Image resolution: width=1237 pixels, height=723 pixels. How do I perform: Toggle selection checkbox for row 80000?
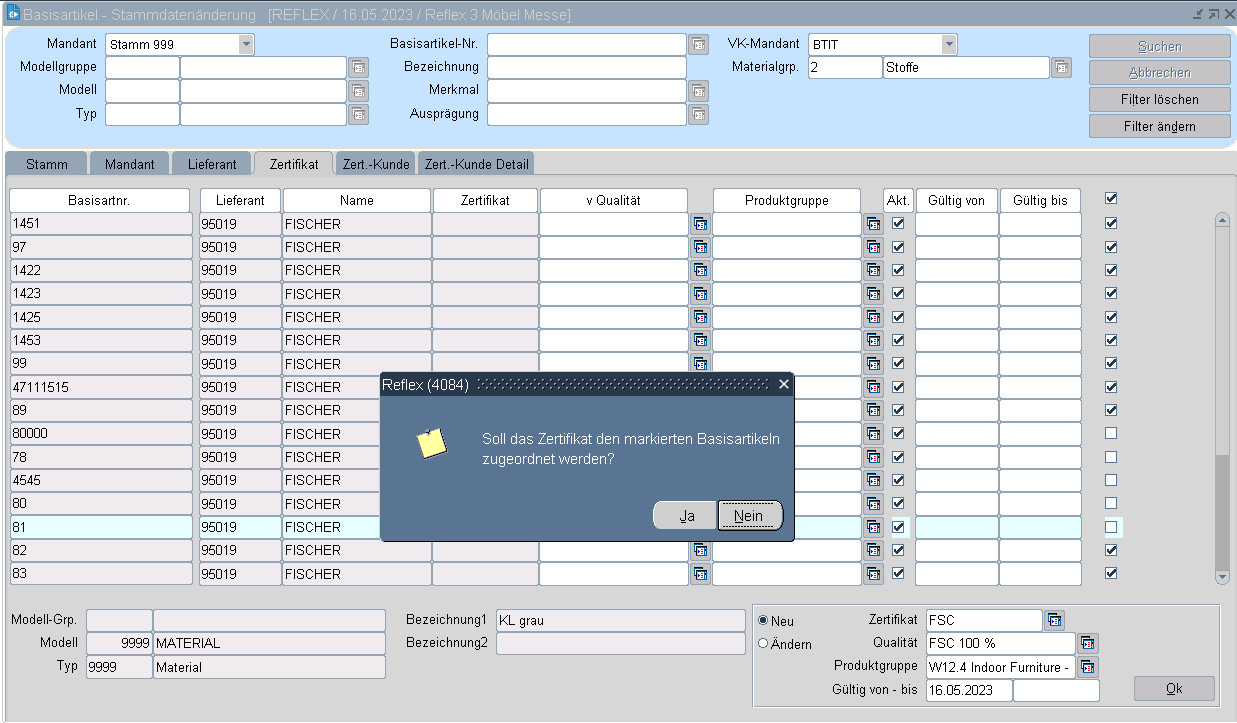(1110, 433)
